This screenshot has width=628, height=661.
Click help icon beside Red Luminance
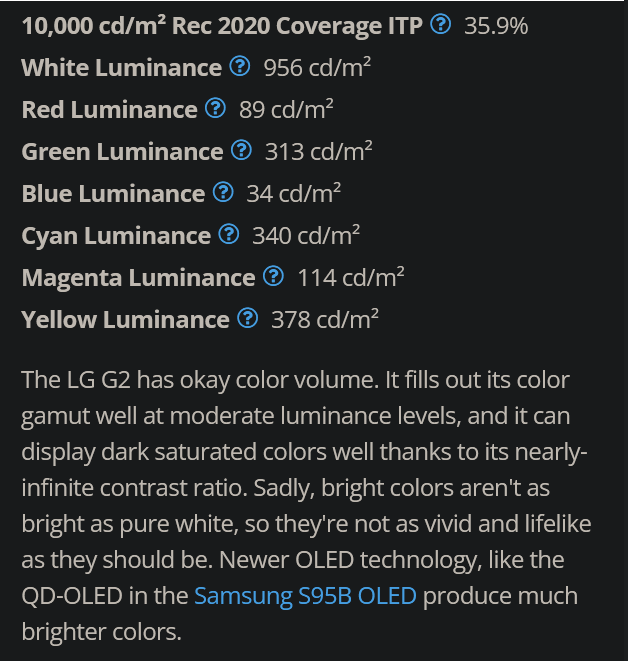point(215,109)
